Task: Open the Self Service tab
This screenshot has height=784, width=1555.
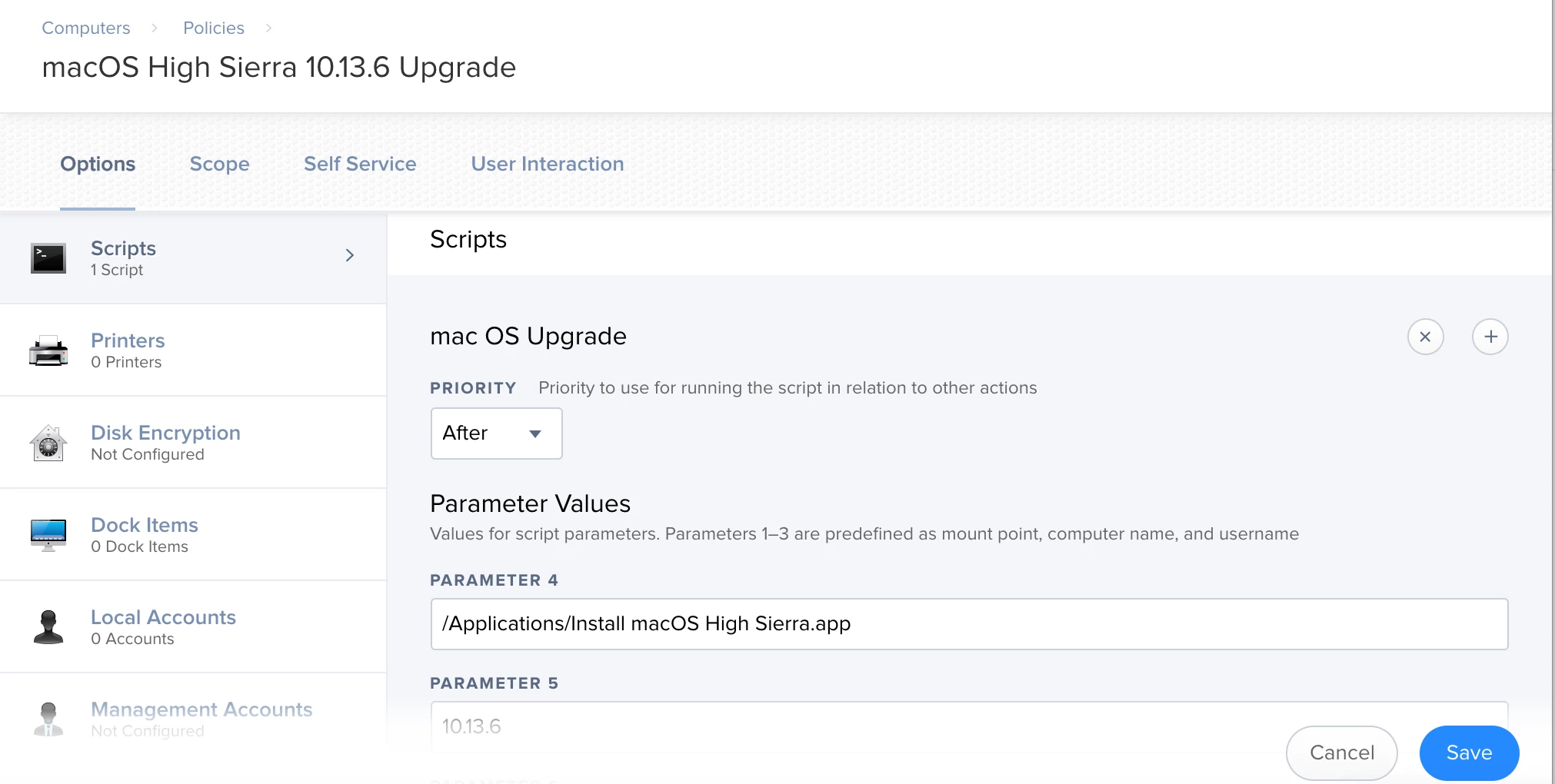Action: [x=360, y=164]
